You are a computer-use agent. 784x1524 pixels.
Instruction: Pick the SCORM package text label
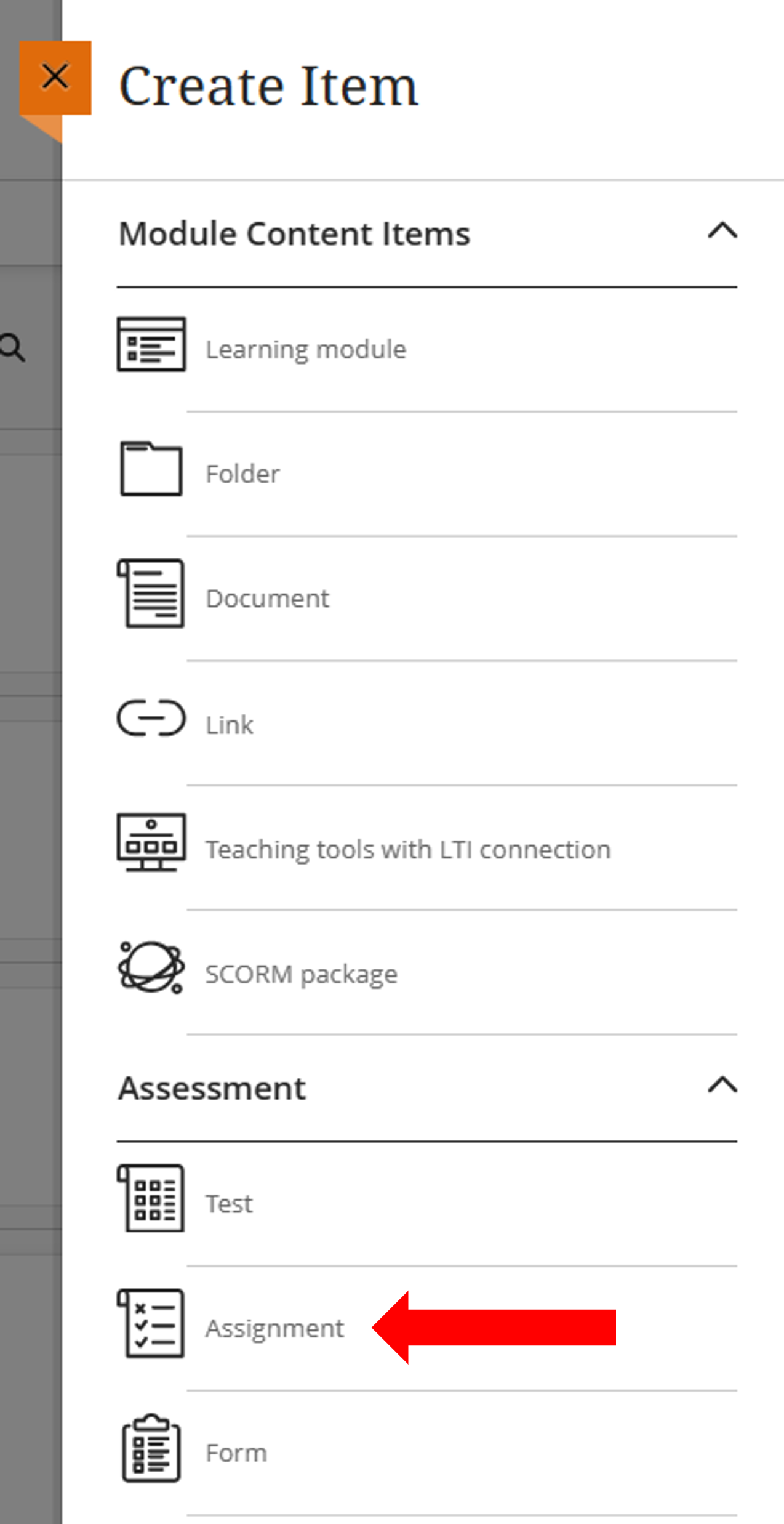pos(302,975)
